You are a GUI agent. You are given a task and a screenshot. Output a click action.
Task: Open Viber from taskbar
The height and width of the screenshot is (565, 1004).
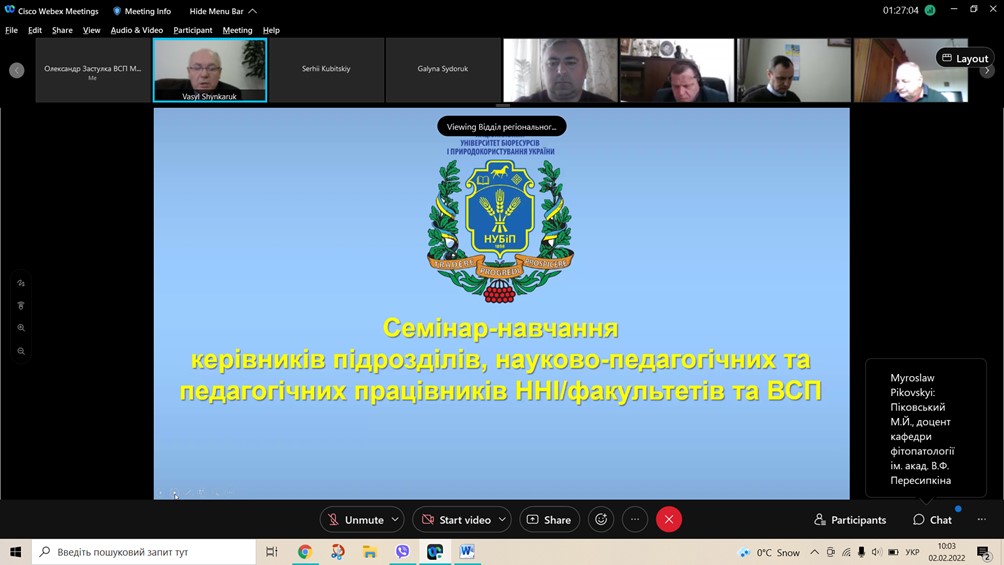pyautogui.click(x=402, y=552)
